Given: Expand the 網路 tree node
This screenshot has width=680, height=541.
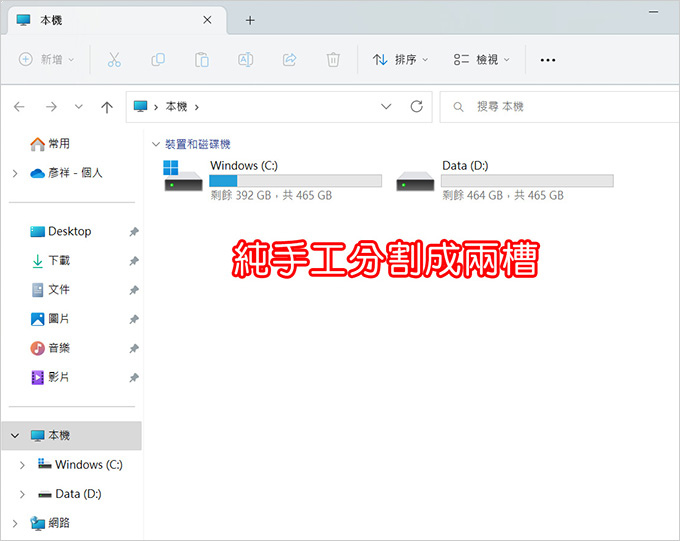Looking at the screenshot, I should (15, 524).
